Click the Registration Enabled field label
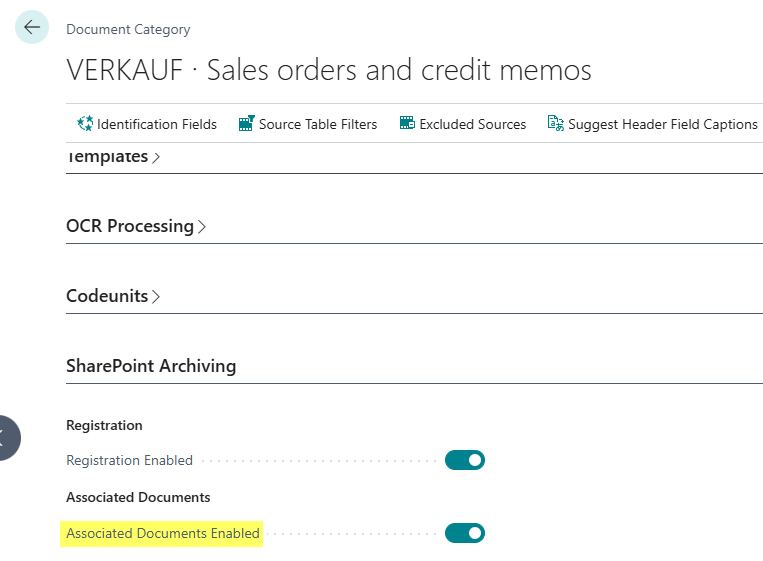The height and width of the screenshot is (561, 763). [129, 460]
